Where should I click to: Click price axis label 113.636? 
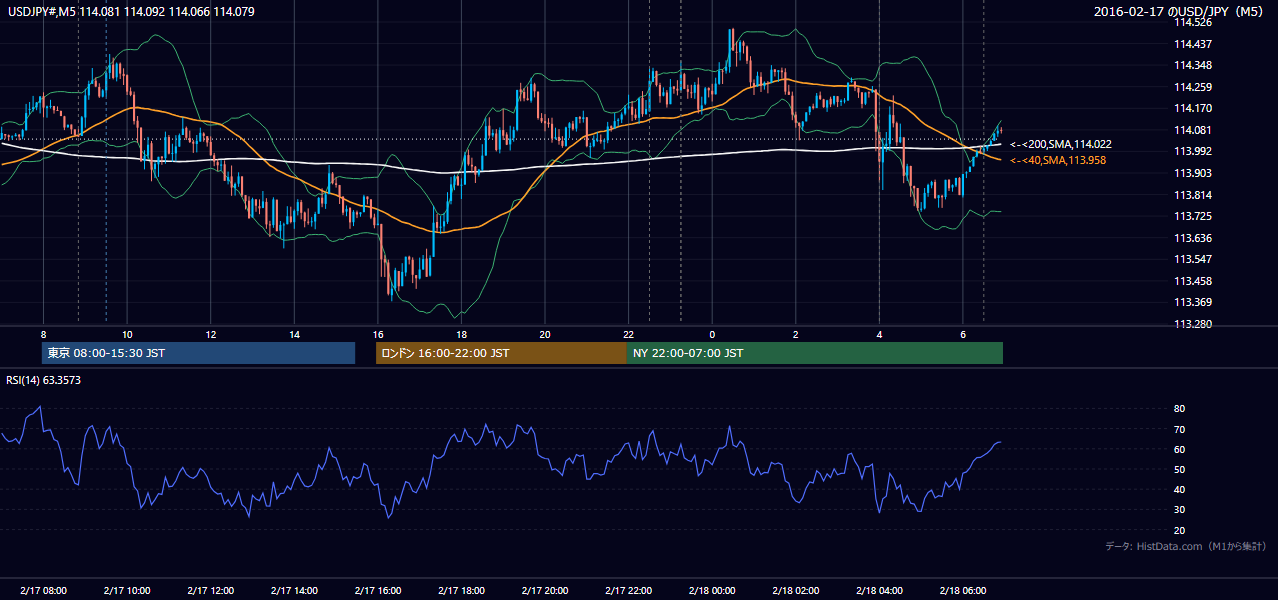point(1193,238)
